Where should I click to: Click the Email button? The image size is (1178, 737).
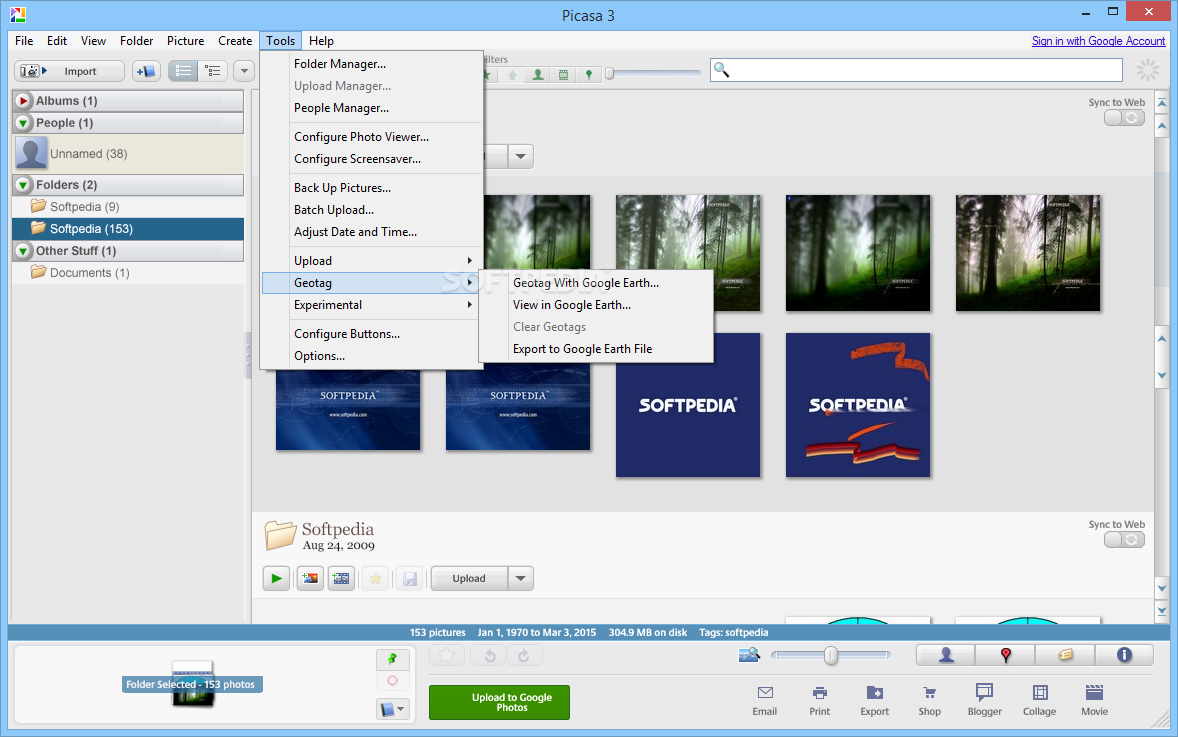(x=765, y=700)
